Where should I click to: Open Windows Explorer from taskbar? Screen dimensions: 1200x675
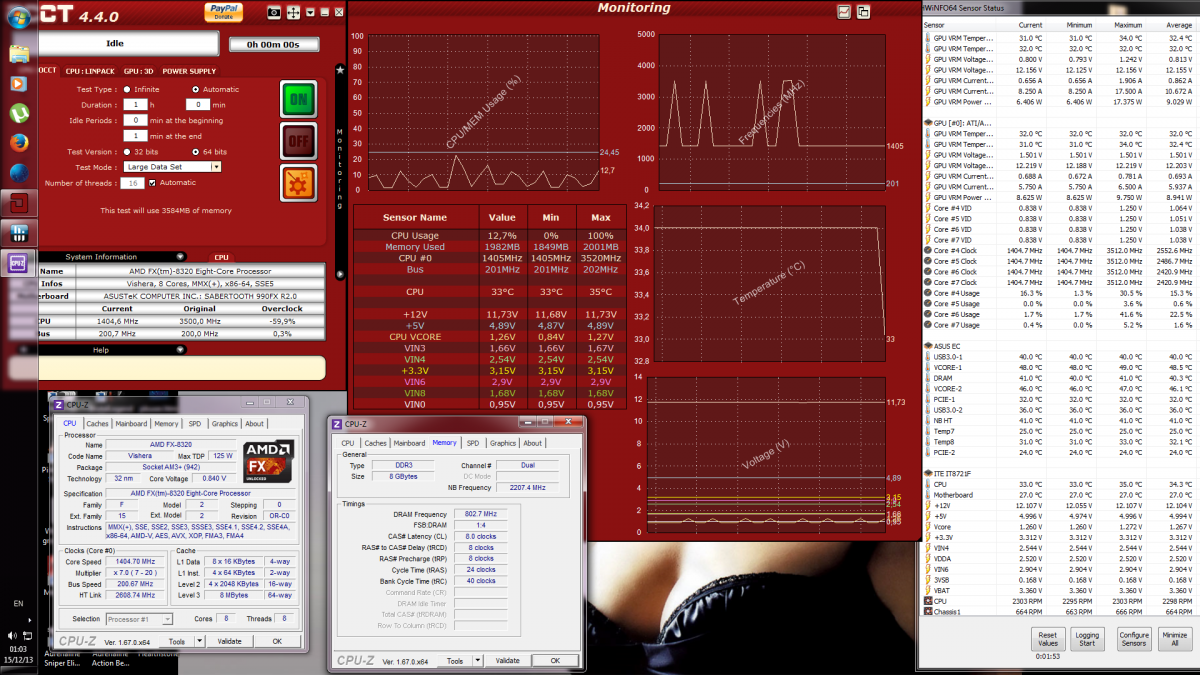pyautogui.click(x=18, y=54)
